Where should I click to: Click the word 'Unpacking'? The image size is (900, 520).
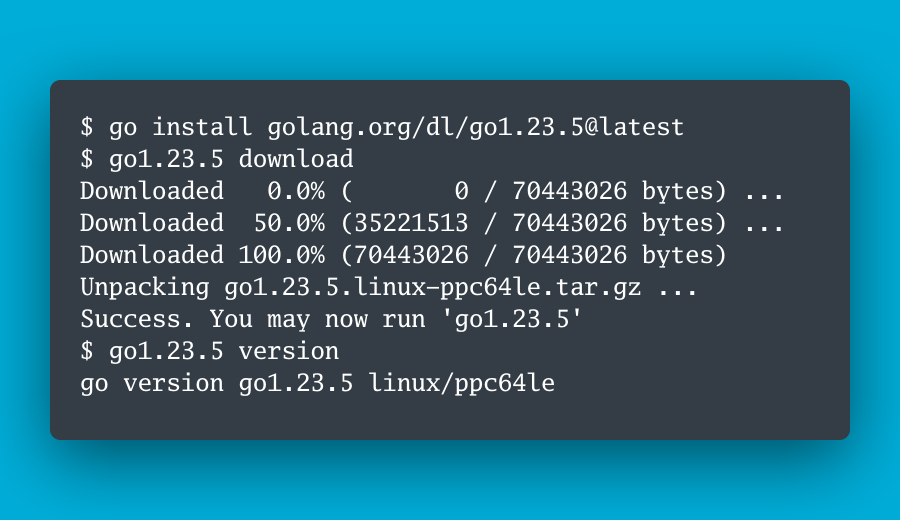pos(145,287)
